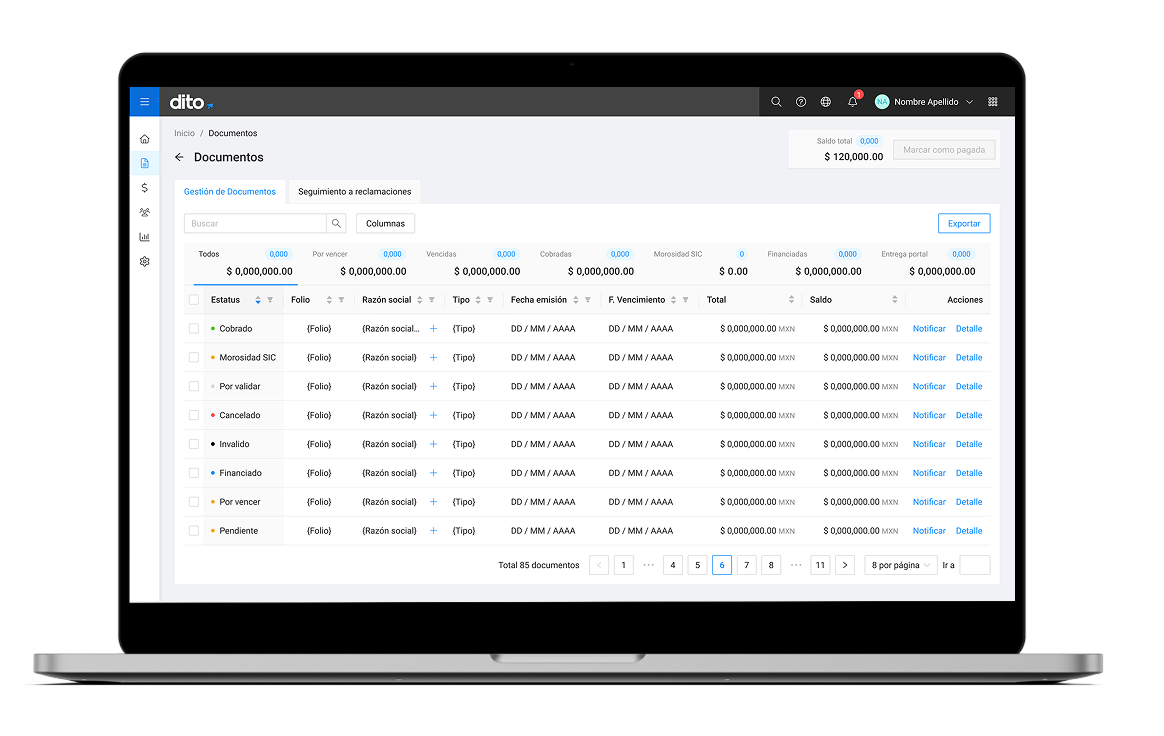Click the users group icon in the sidebar
This screenshot has width=1164, height=736.
click(x=144, y=212)
